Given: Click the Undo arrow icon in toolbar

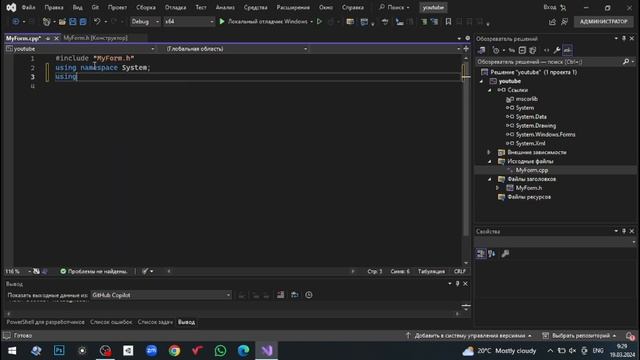Looking at the screenshot, I should (97, 21).
